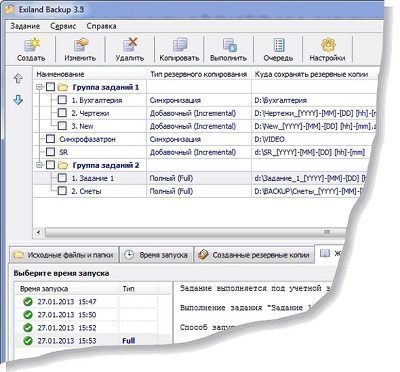Collapse Группа заданий 1 tree node
The height and width of the screenshot is (372, 400).
40,87
